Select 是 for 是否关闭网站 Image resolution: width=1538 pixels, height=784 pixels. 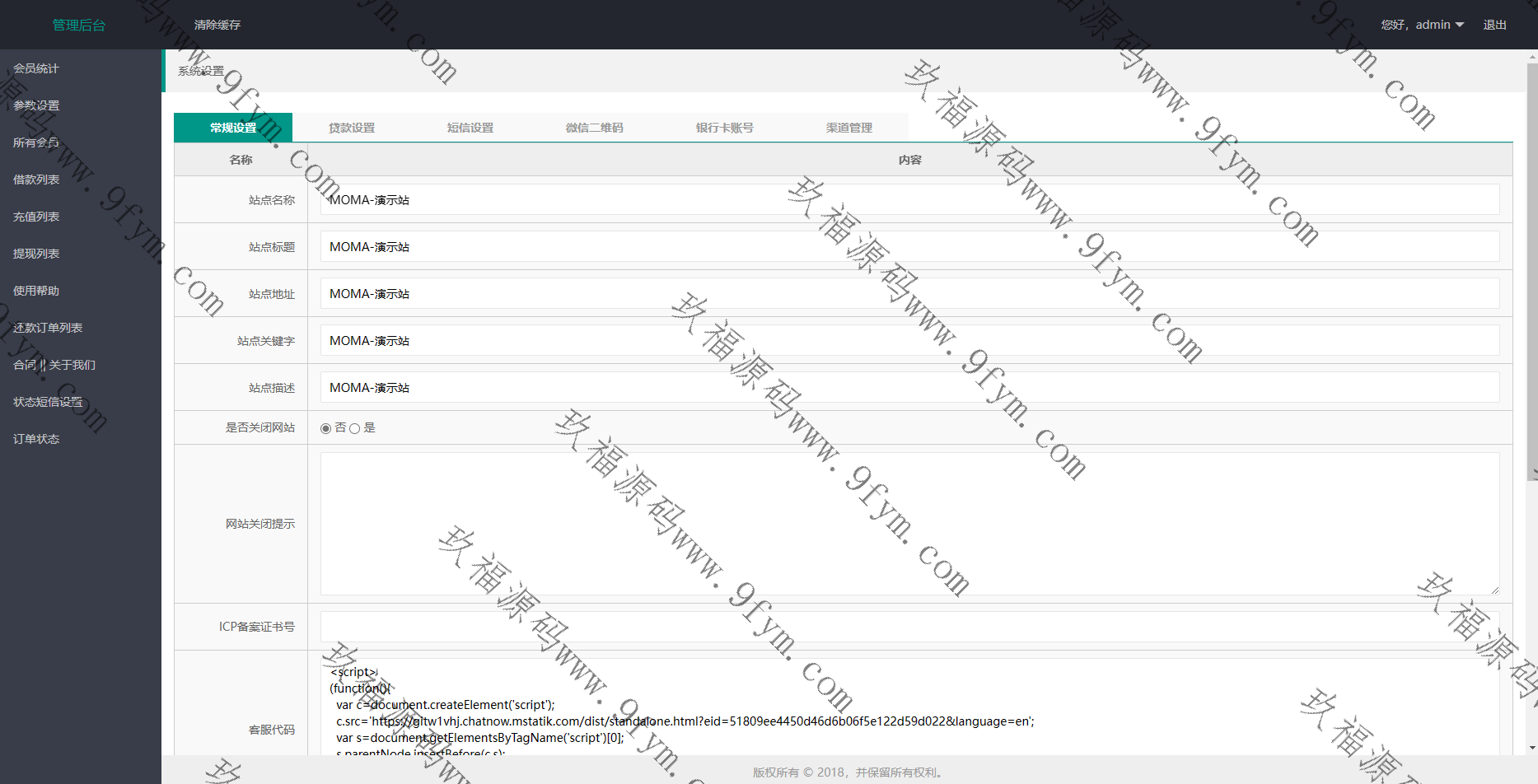coord(355,428)
